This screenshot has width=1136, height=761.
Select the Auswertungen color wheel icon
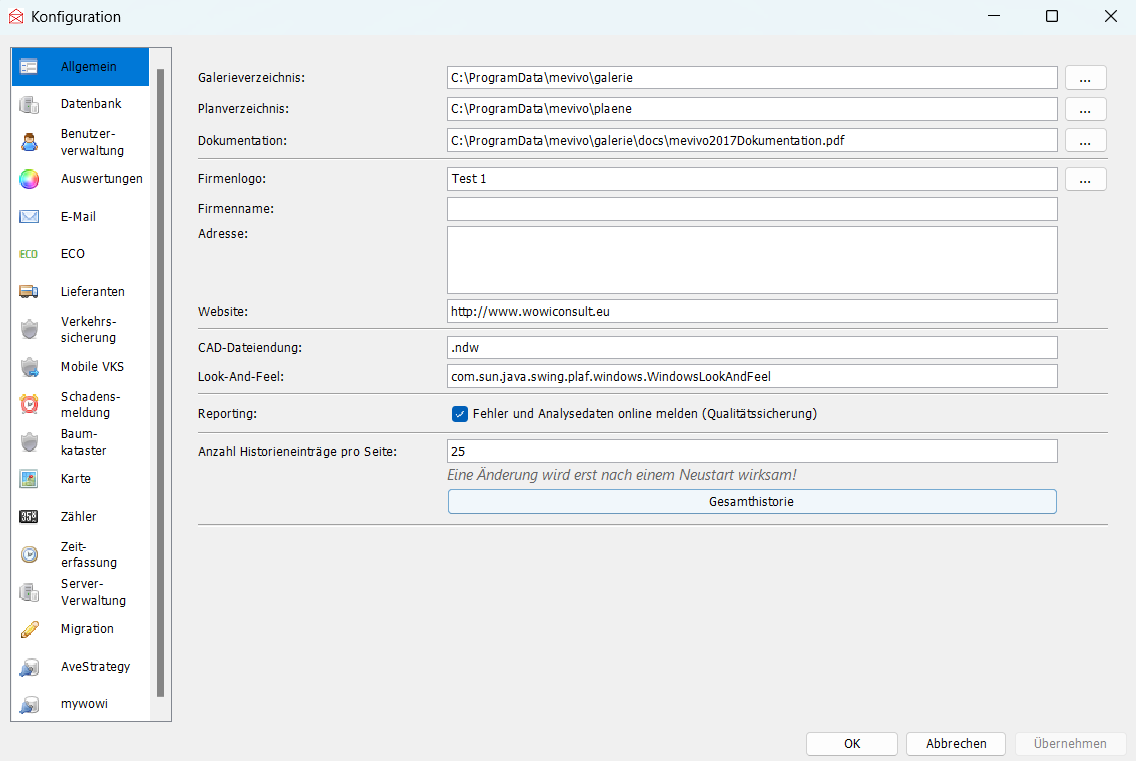click(x=29, y=179)
